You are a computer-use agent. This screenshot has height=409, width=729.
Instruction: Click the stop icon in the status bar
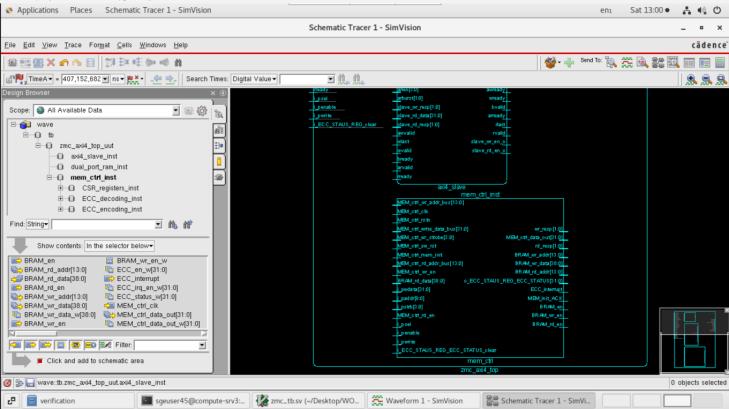pos(7,383)
